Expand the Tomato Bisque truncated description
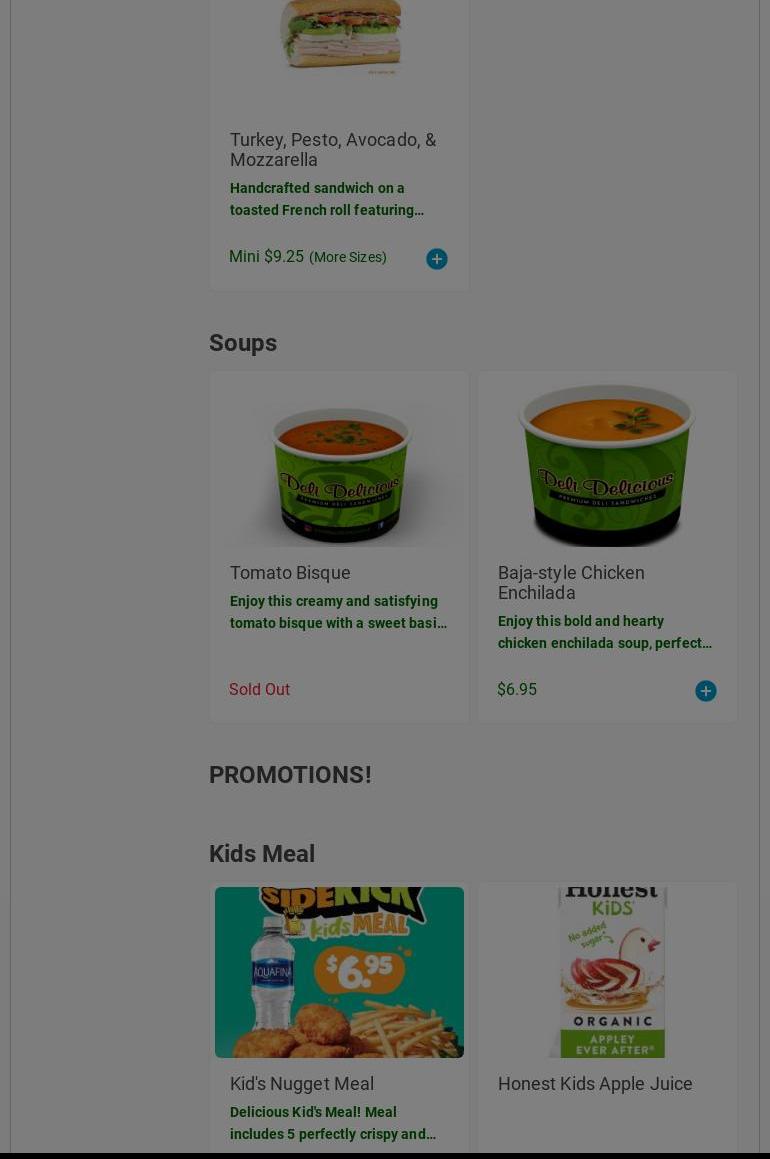 338,612
